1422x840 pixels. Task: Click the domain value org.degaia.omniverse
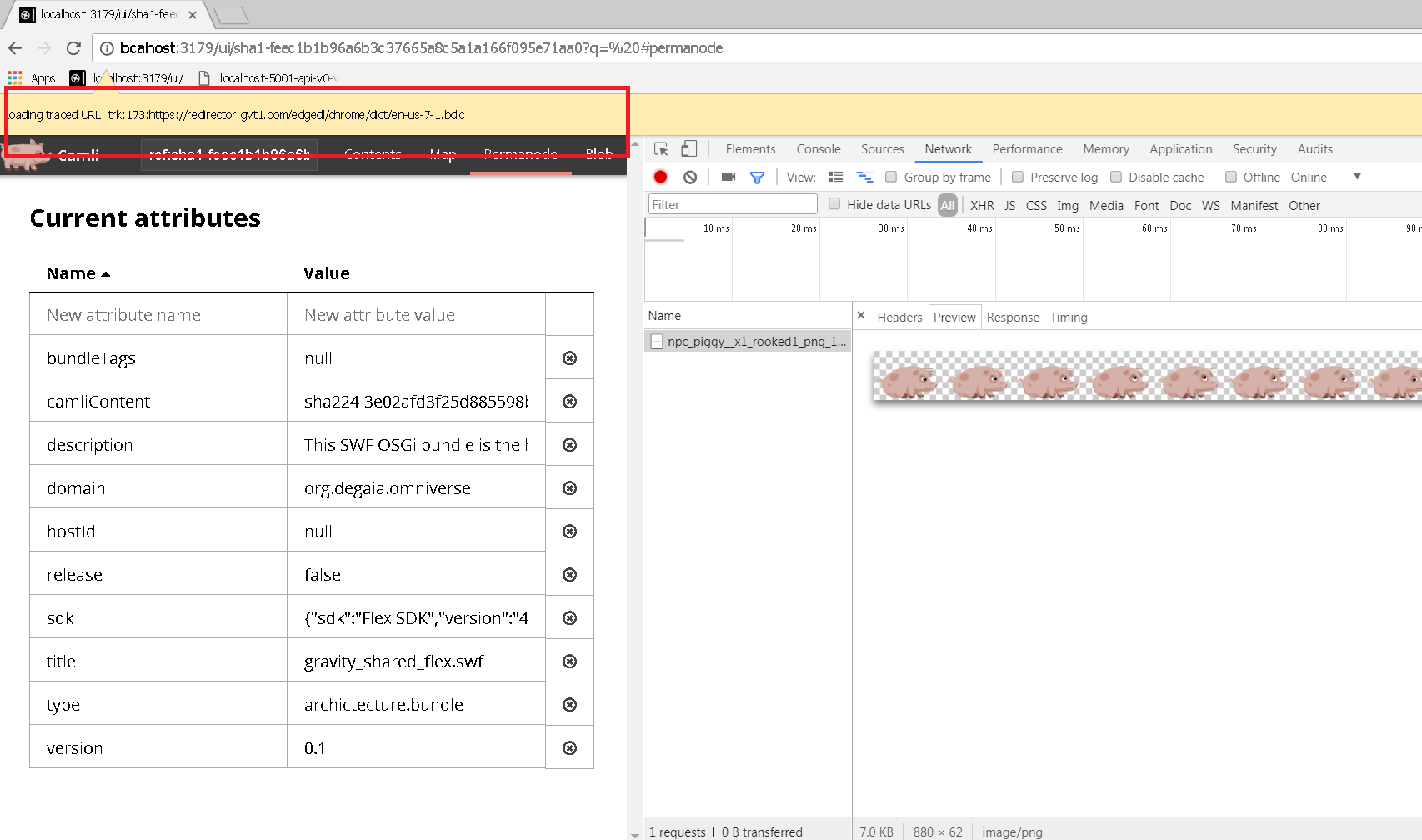(x=388, y=488)
